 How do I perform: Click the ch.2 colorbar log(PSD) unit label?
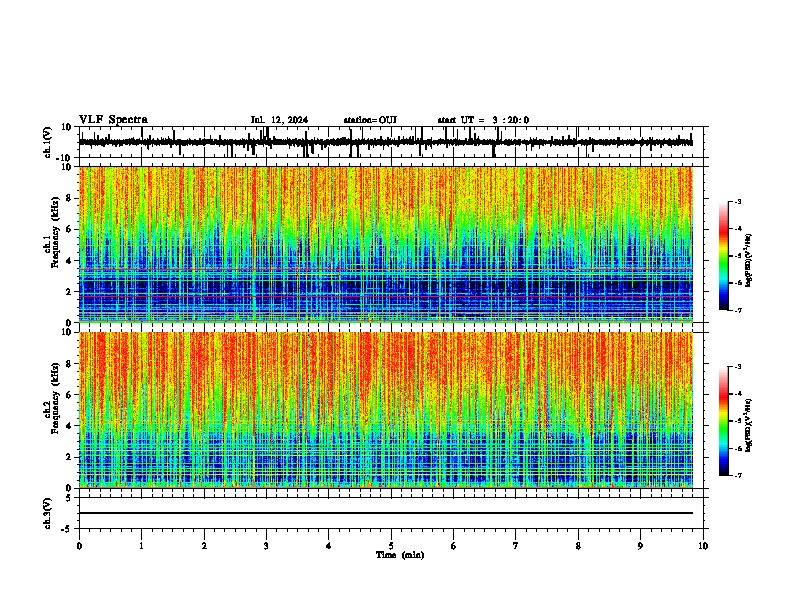(x=748, y=425)
